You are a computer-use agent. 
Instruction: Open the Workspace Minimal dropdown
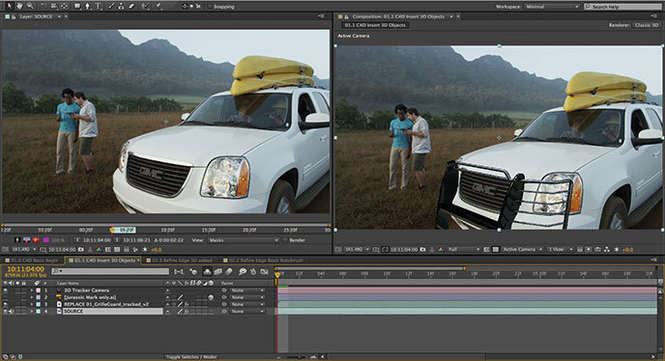tap(552, 7)
